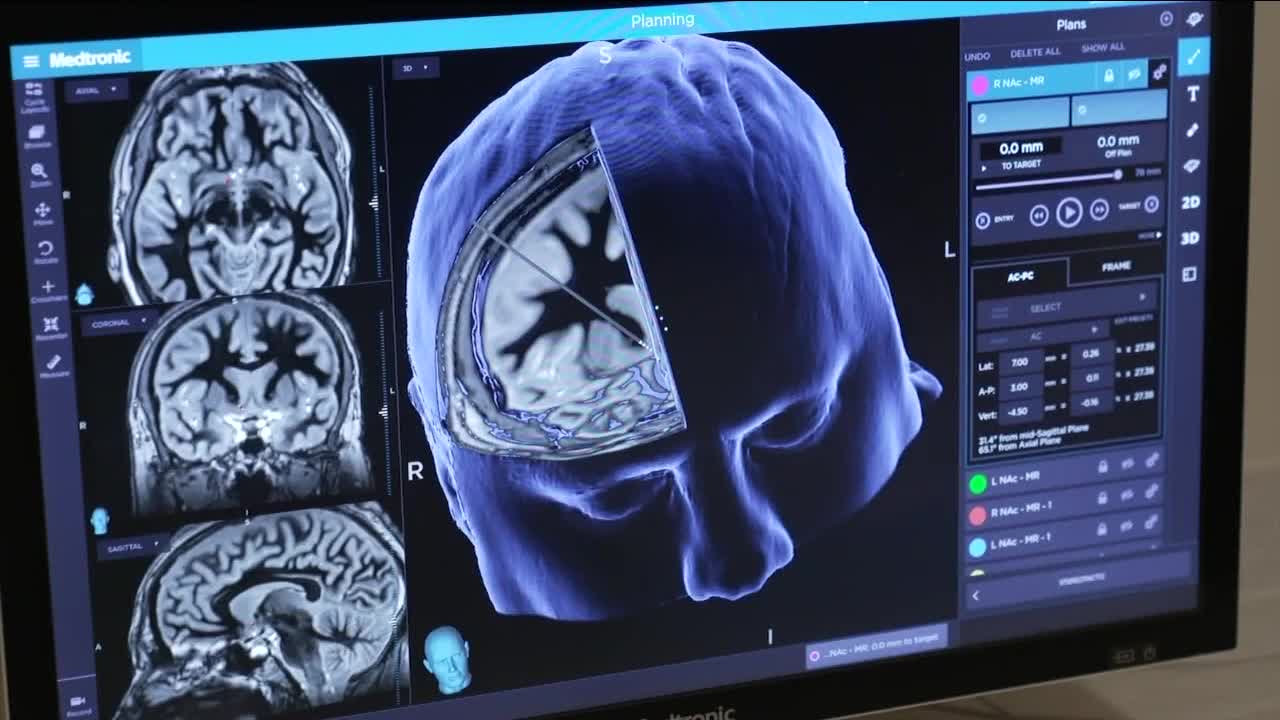Viewport: 1280px width, 720px height.
Task: Pick the Measure ruler tool
Action: 54,365
